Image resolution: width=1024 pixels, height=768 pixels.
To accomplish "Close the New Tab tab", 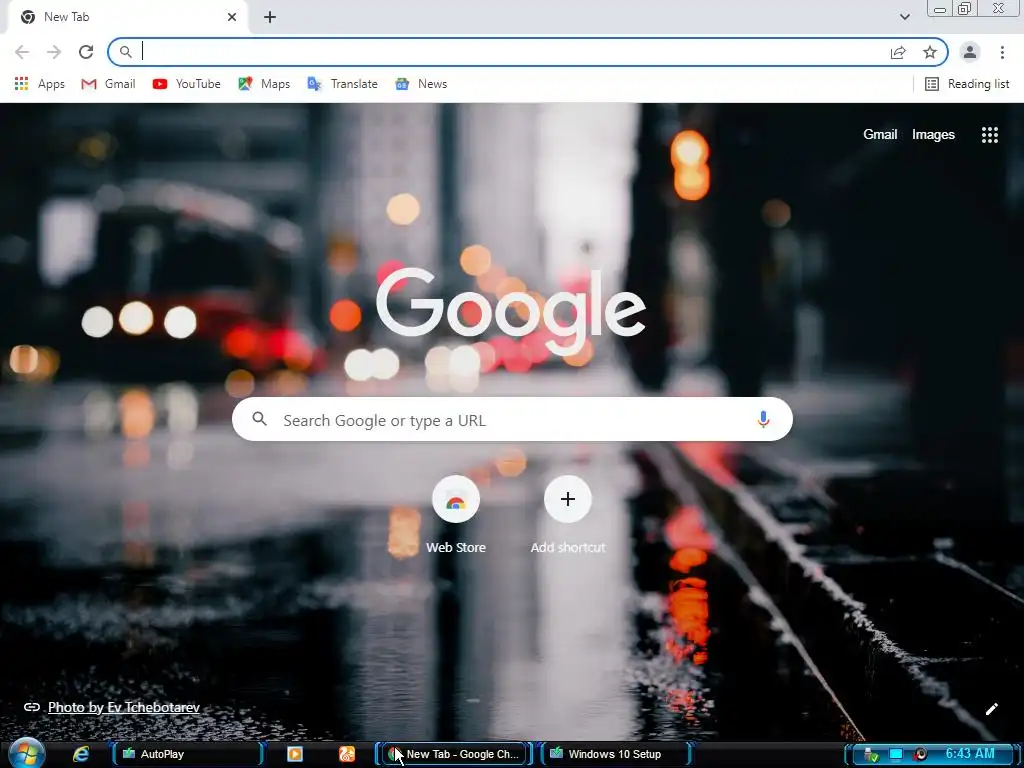I will [232, 17].
